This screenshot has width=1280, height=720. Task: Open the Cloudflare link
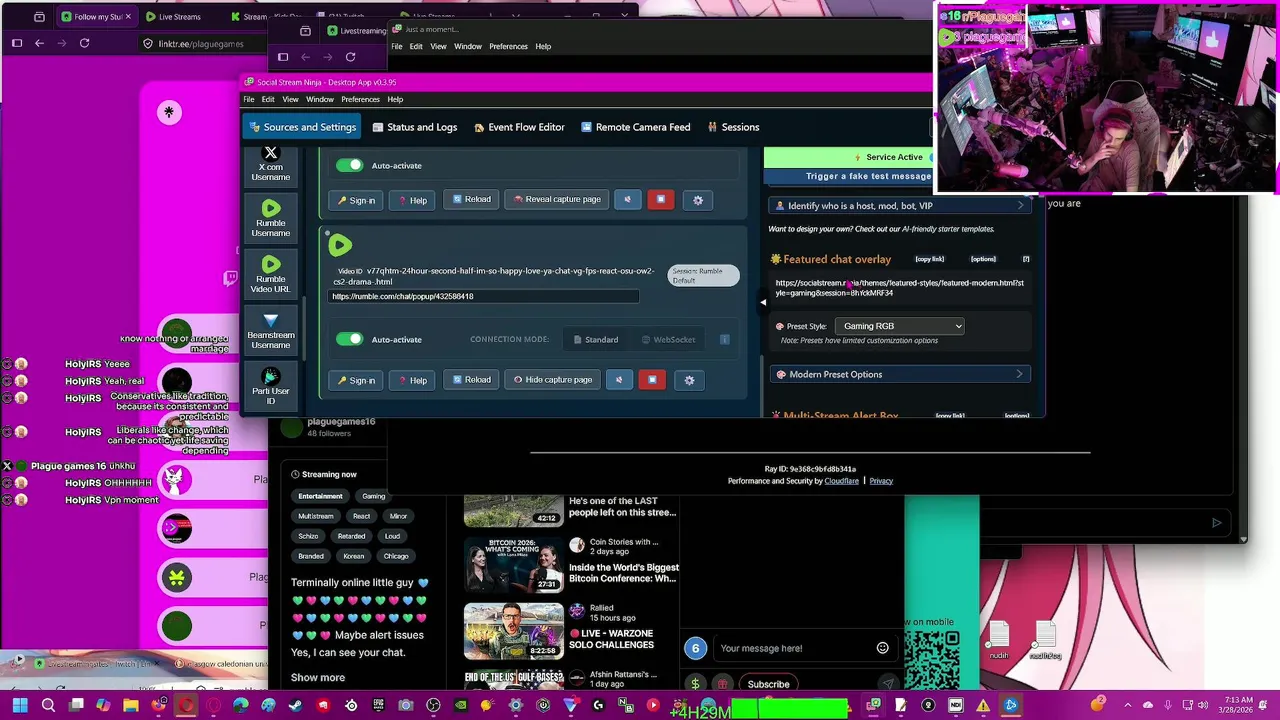tap(841, 481)
